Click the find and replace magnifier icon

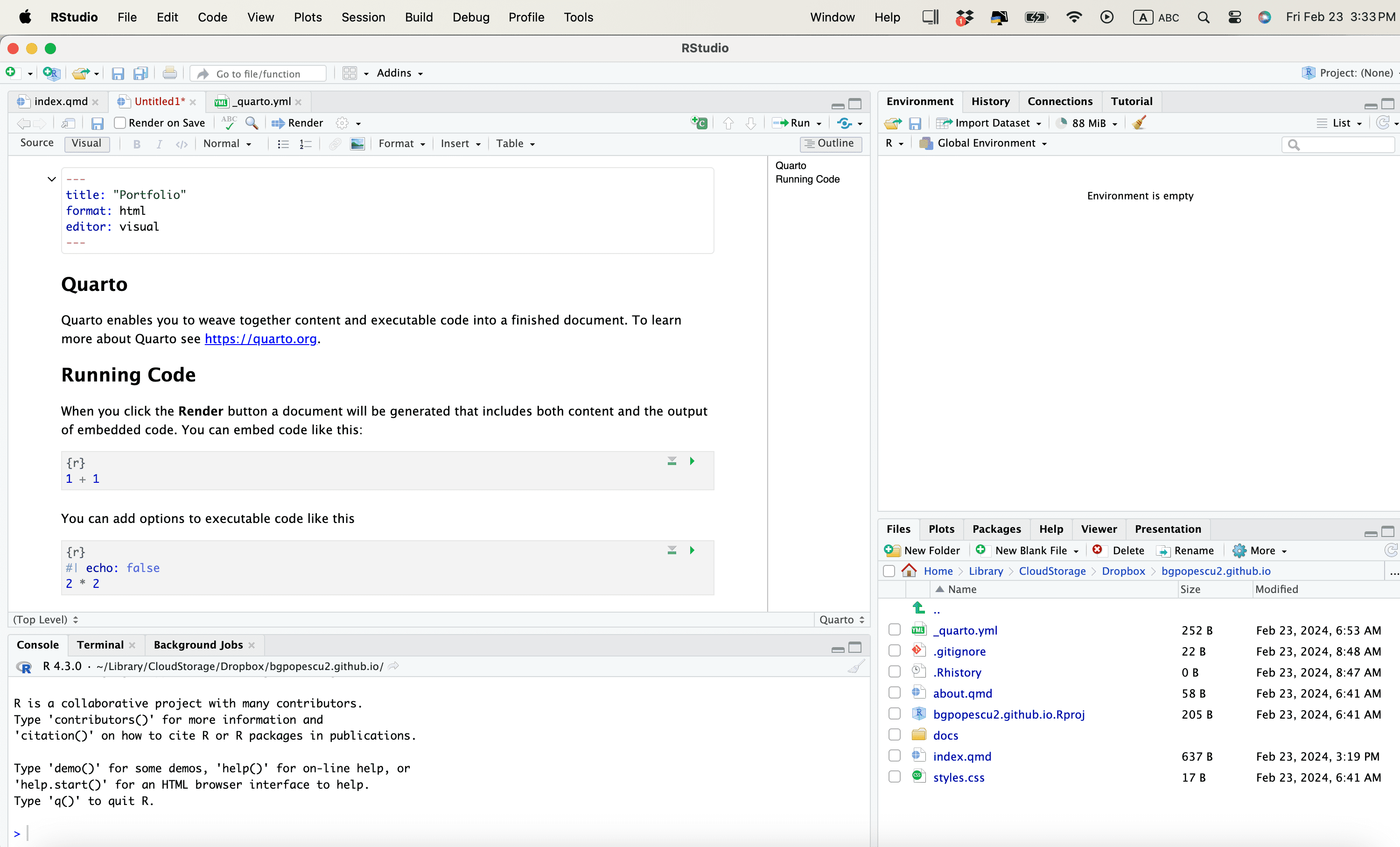tap(251, 123)
